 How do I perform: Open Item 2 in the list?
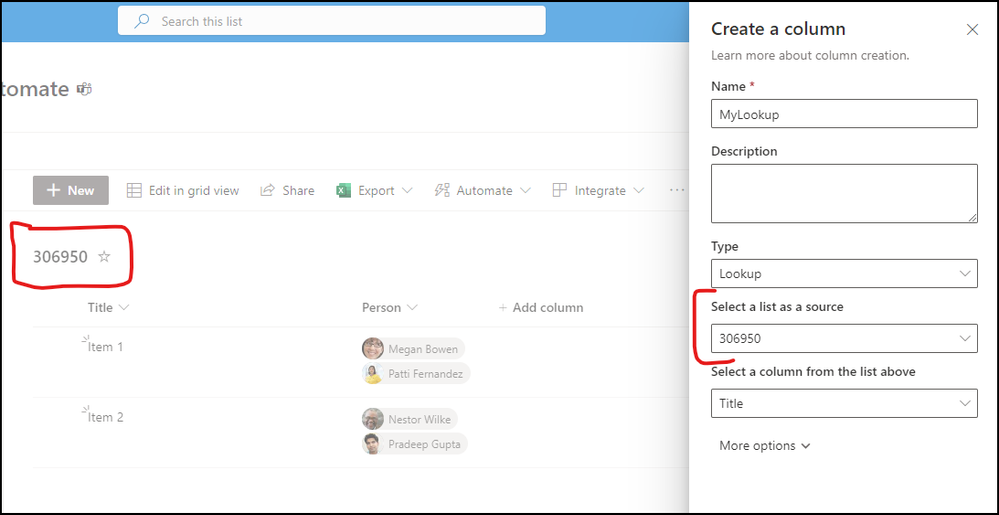pyautogui.click(x=105, y=417)
